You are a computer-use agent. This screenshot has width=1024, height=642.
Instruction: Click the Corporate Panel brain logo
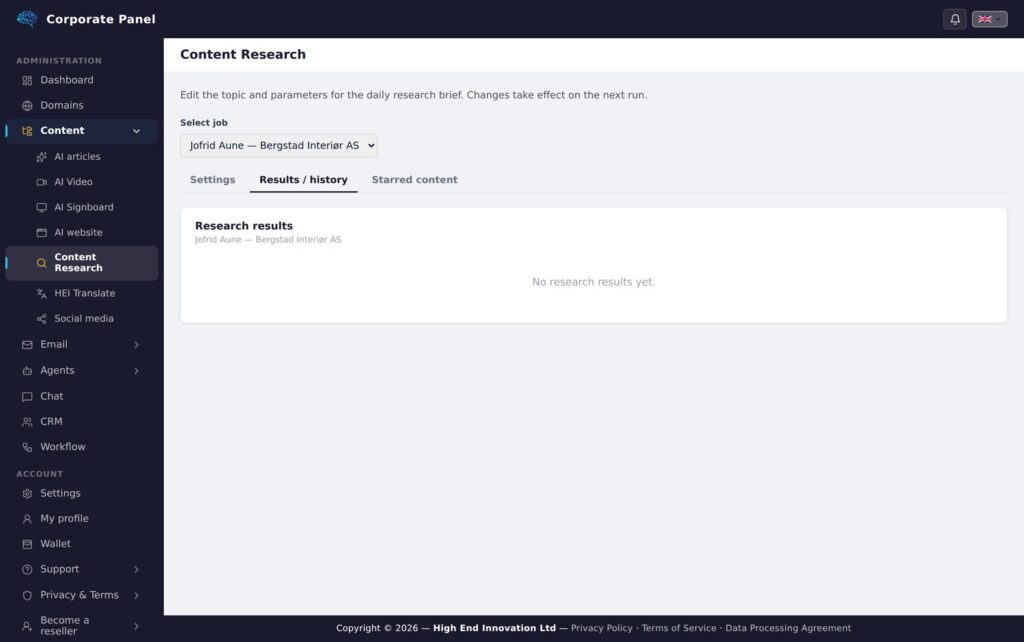pyautogui.click(x=27, y=19)
